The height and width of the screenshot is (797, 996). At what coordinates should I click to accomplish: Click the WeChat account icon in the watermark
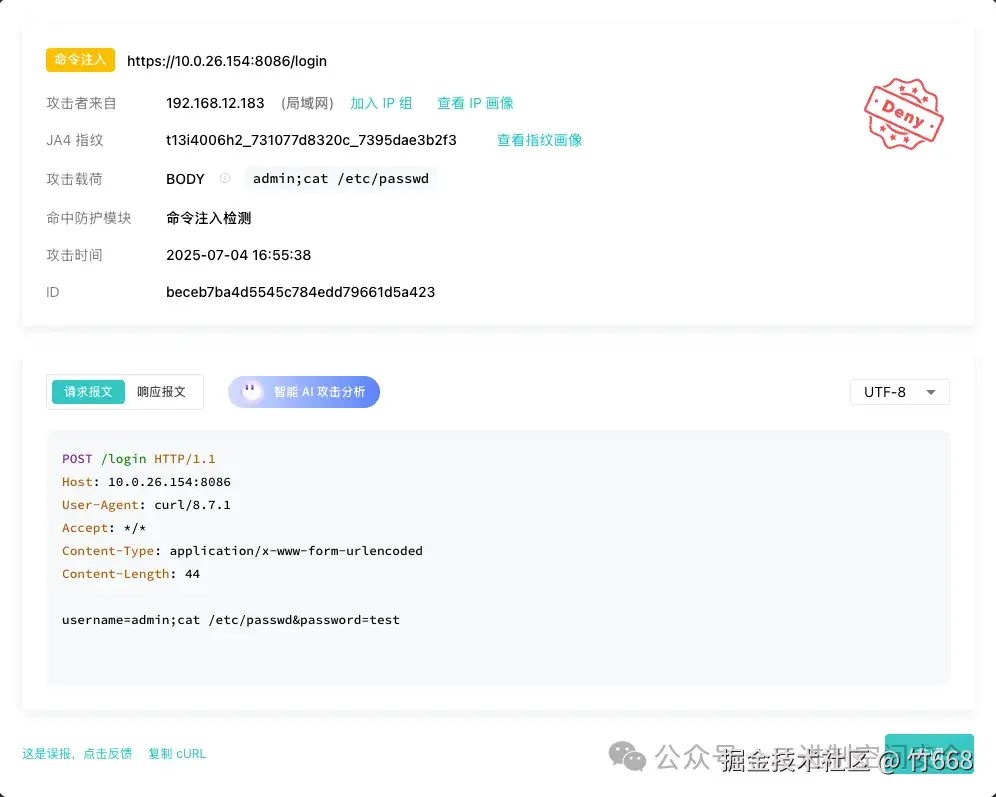[x=628, y=758]
